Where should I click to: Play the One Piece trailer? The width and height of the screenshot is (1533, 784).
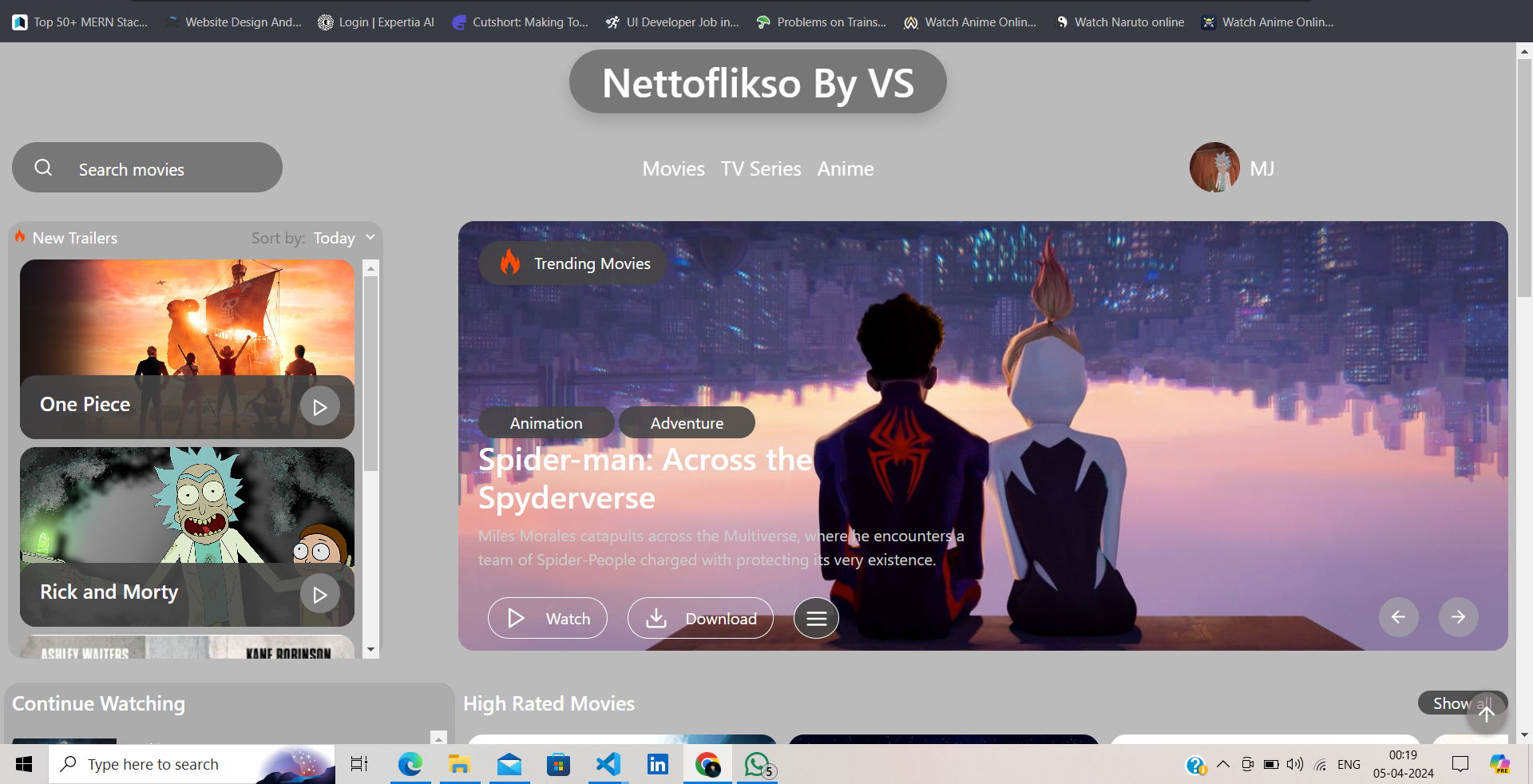(x=320, y=406)
